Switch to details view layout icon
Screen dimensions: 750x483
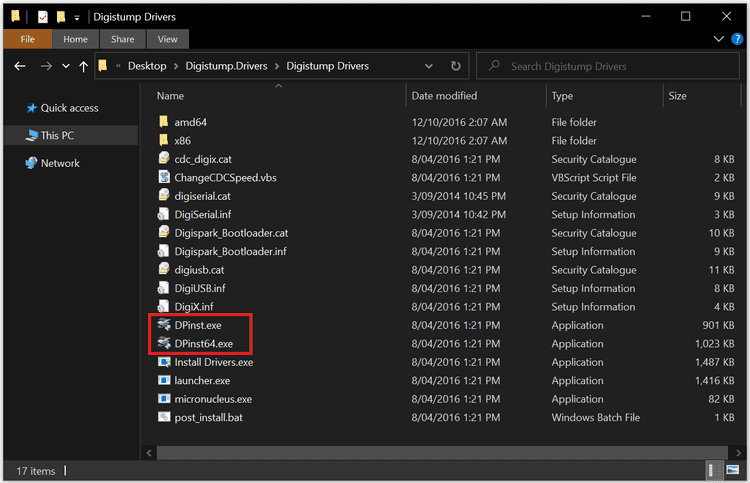[x=714, y=470]
